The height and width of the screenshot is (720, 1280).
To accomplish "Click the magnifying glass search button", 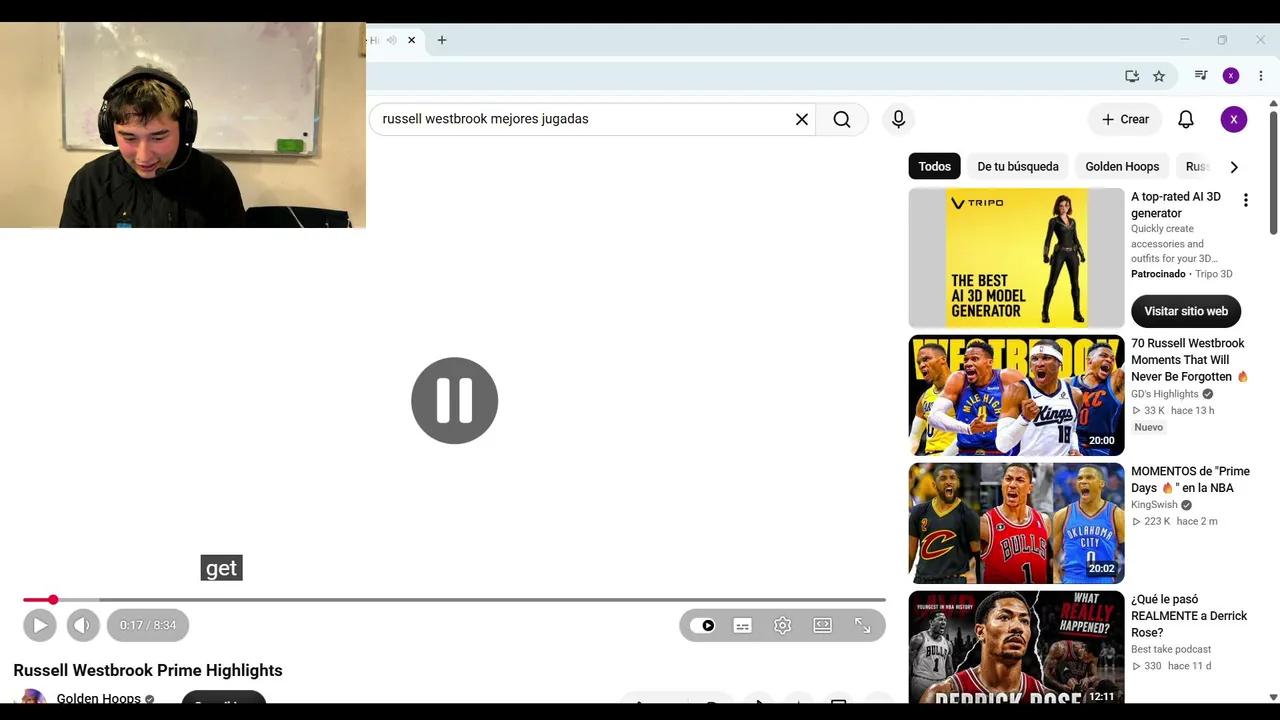I will (x=842, y=119).
